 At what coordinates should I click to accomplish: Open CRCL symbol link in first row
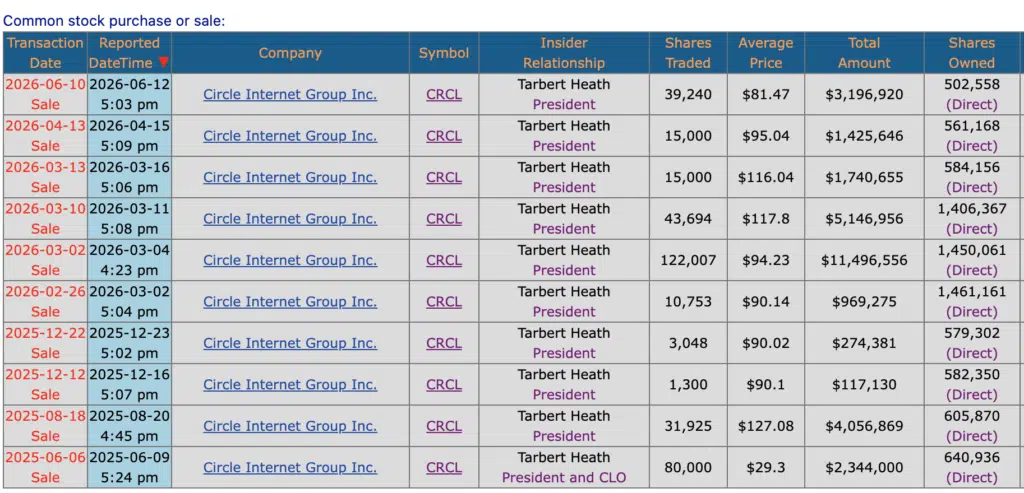[x=444, y=94]
